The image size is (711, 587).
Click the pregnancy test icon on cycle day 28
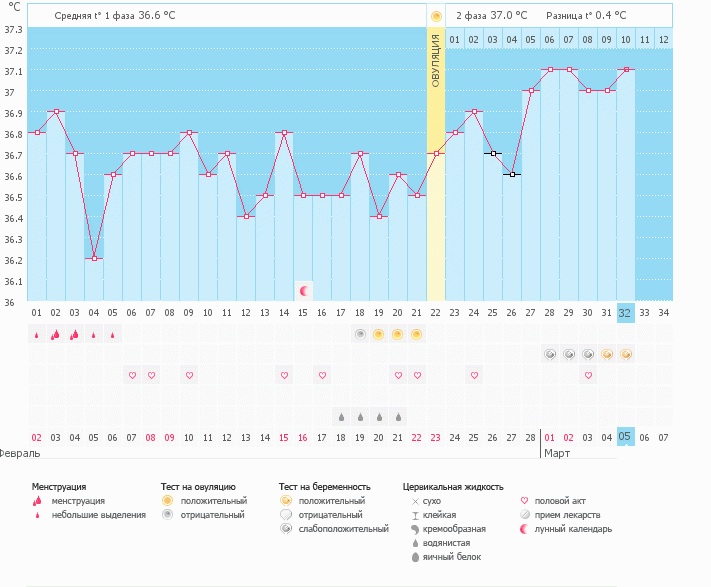tap(550, 354)
